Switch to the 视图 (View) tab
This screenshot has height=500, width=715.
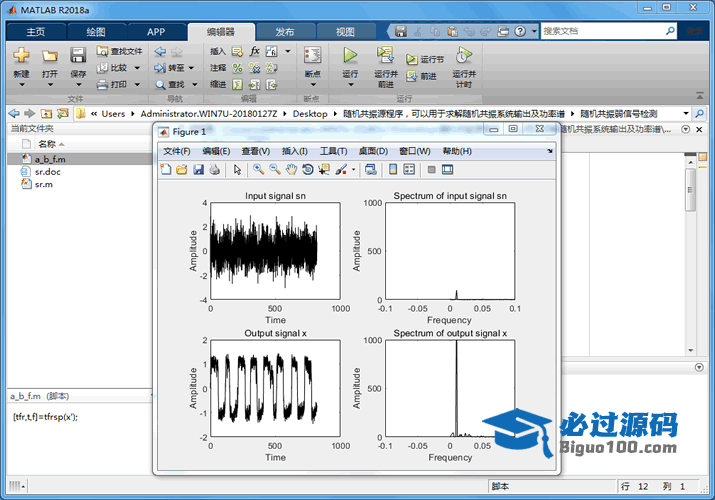[x=345, y=31]
